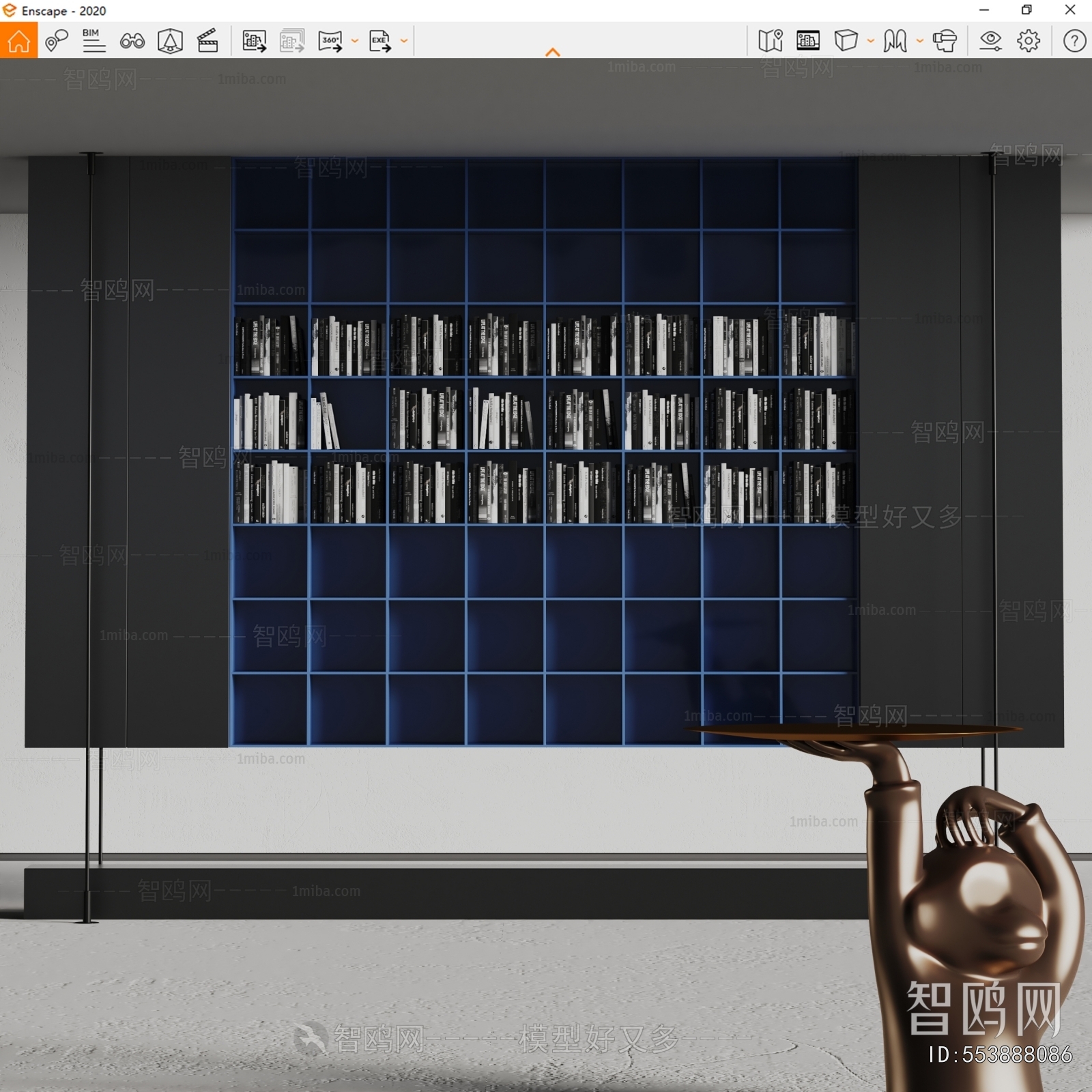Minimize the Enscape window
The height and width of the screenshot is (1092, 1092).
click(984, 10)
